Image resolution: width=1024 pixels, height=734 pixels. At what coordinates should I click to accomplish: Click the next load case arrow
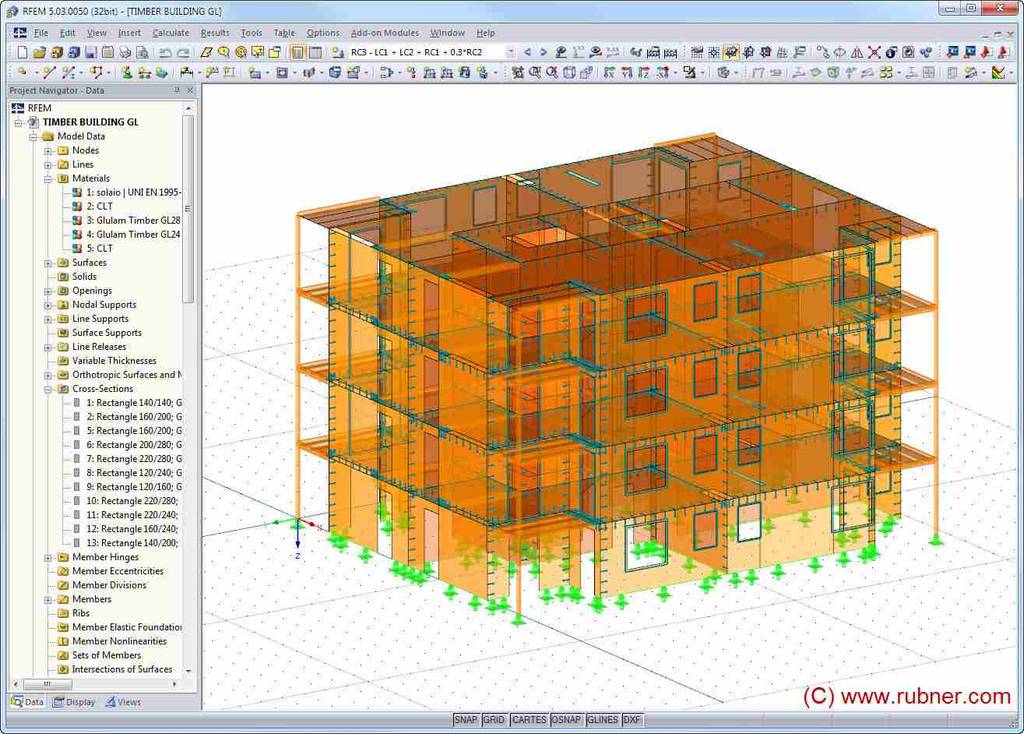[x=543, y=52]
